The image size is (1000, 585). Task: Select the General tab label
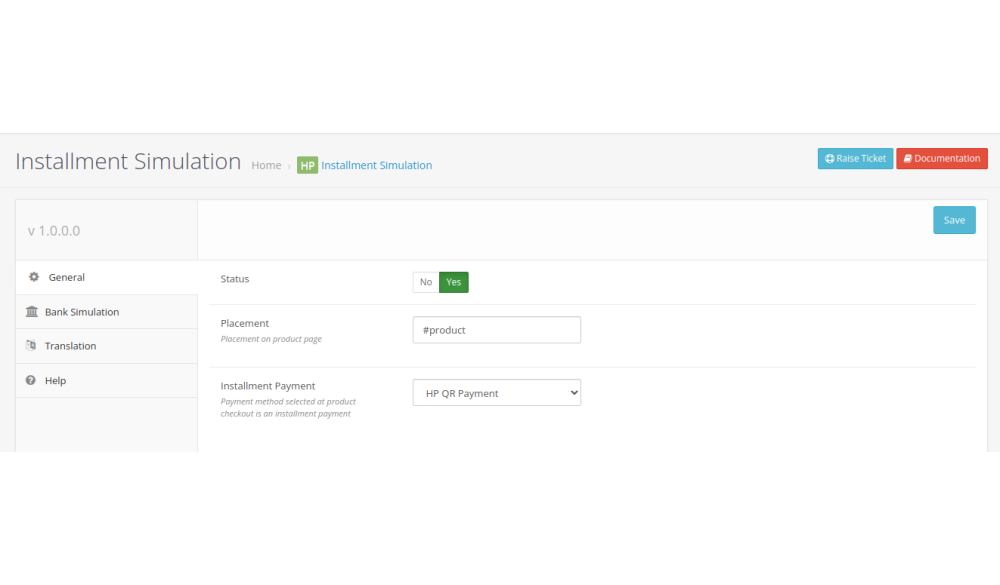(67, 277)
